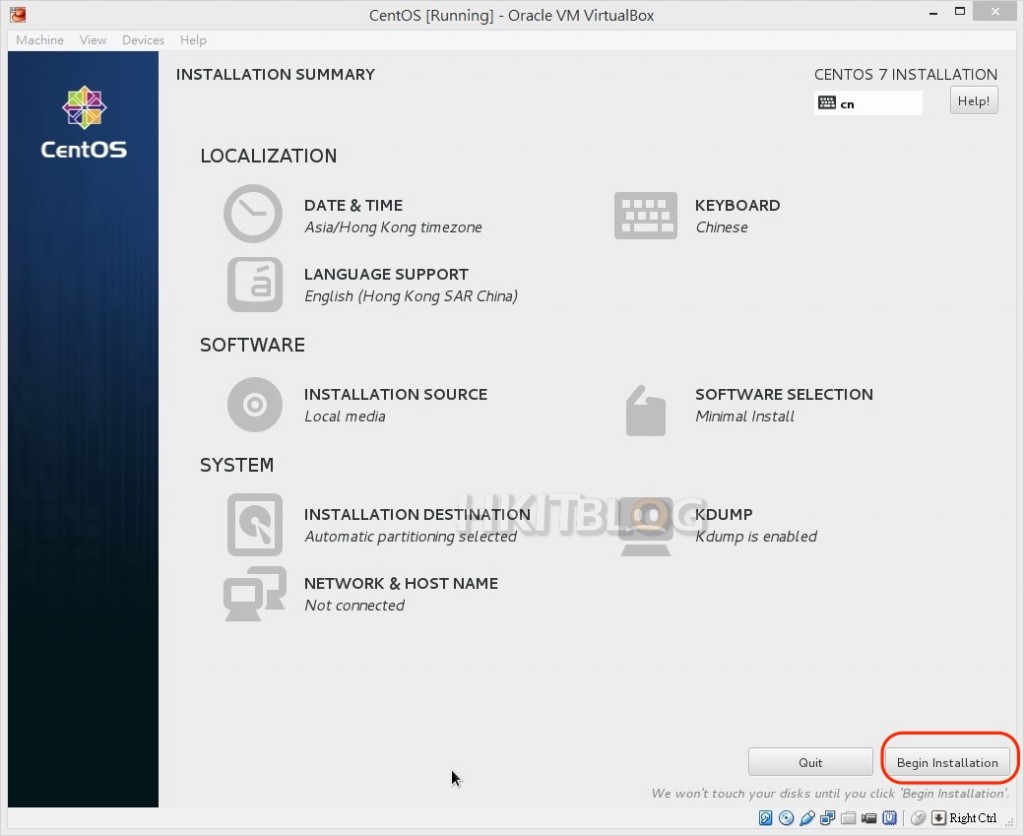The image size is (1024, 836).
Task: Click 'Chinese' keyboard value text
Action: click(722, 227)
